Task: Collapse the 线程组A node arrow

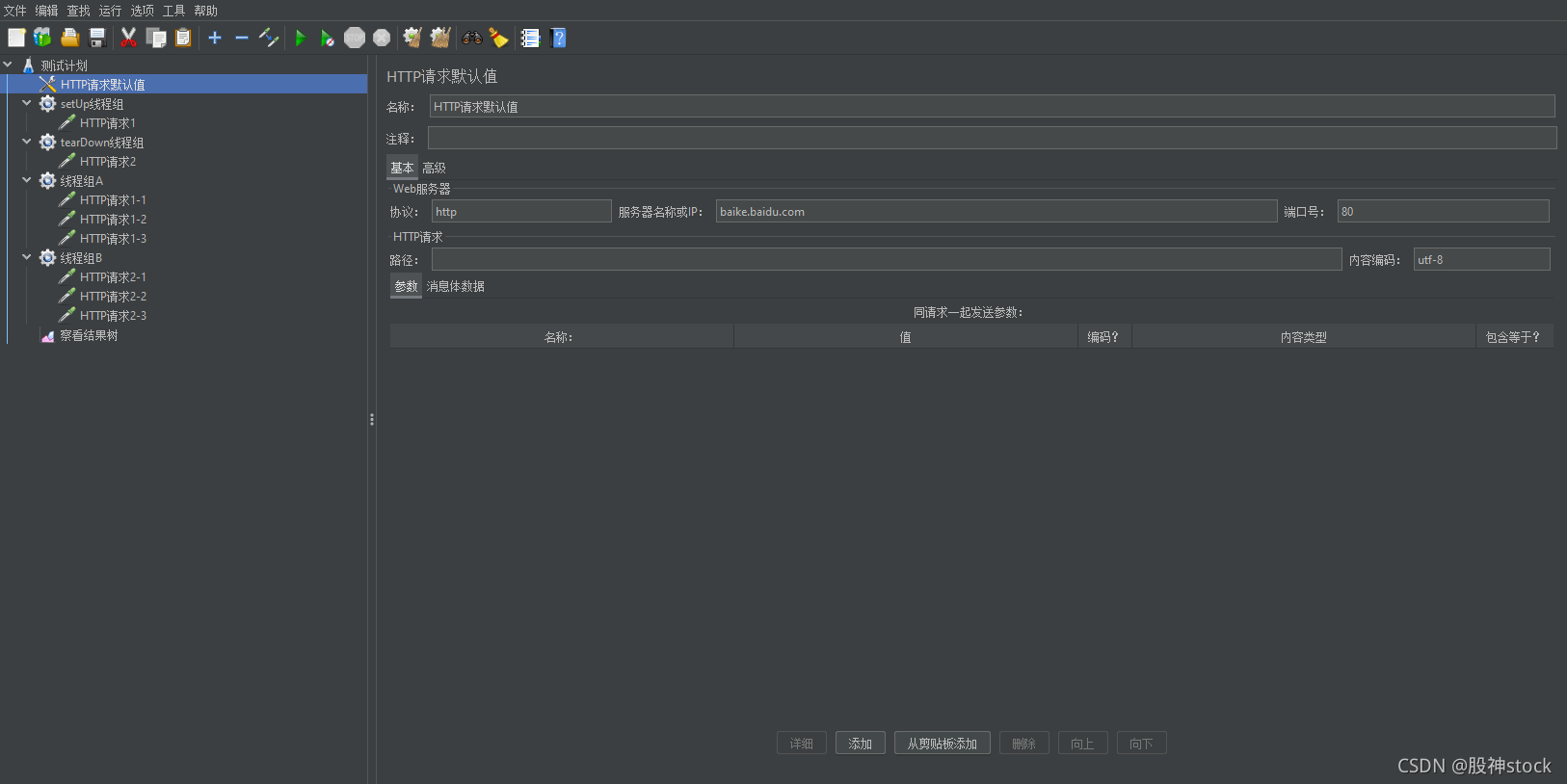Action: point(27,180)
